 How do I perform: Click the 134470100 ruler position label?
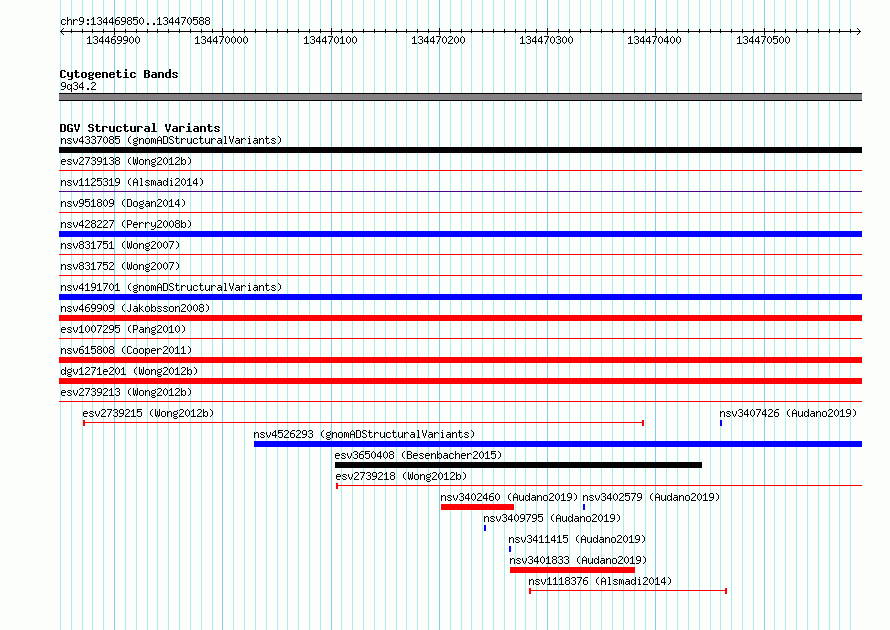(330, 40)
